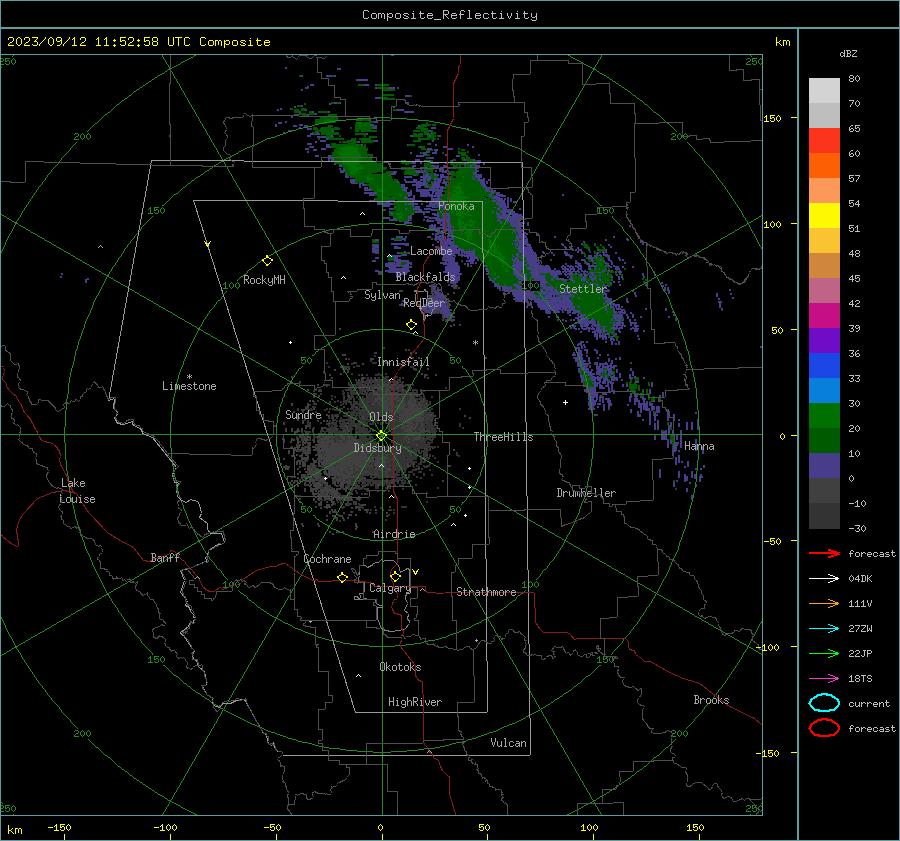Click the Brooks city label
Image resolution: width=900 pixels, height=841 pixels.
711,700
